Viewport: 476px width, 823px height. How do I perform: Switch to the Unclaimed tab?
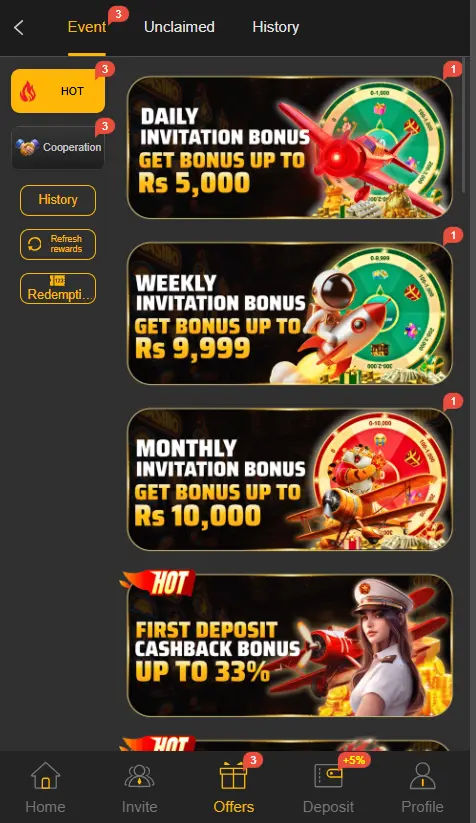coord(179,27)
